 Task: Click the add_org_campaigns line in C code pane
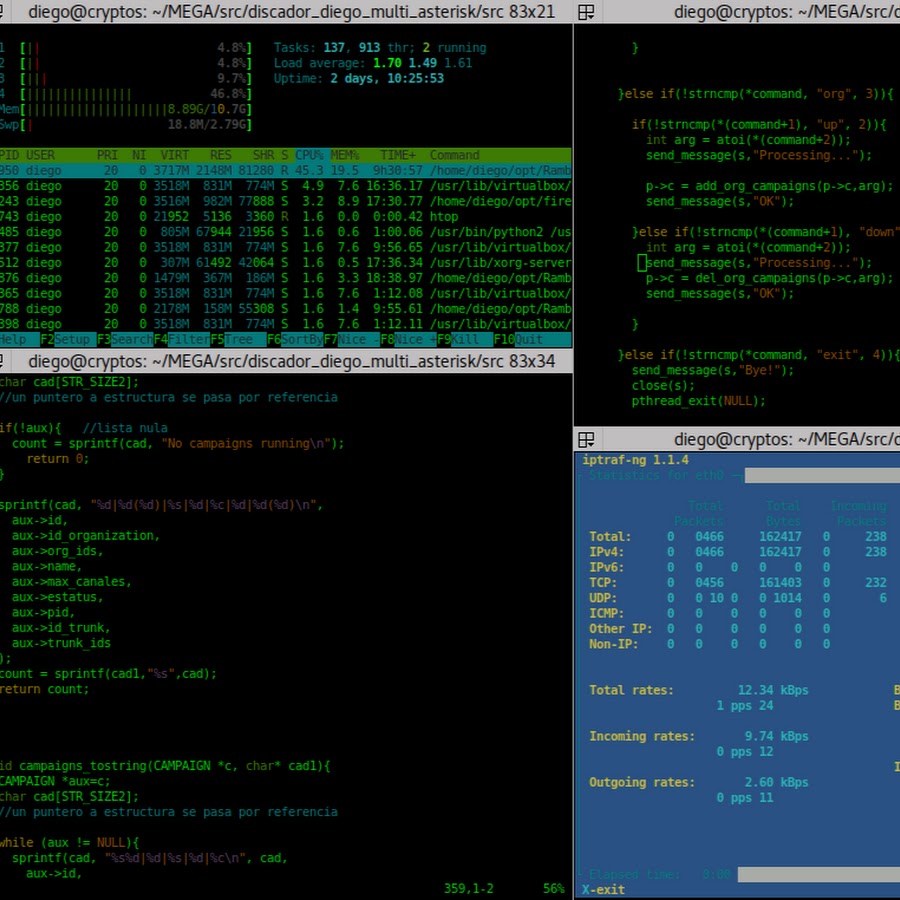tap(770, 186)
